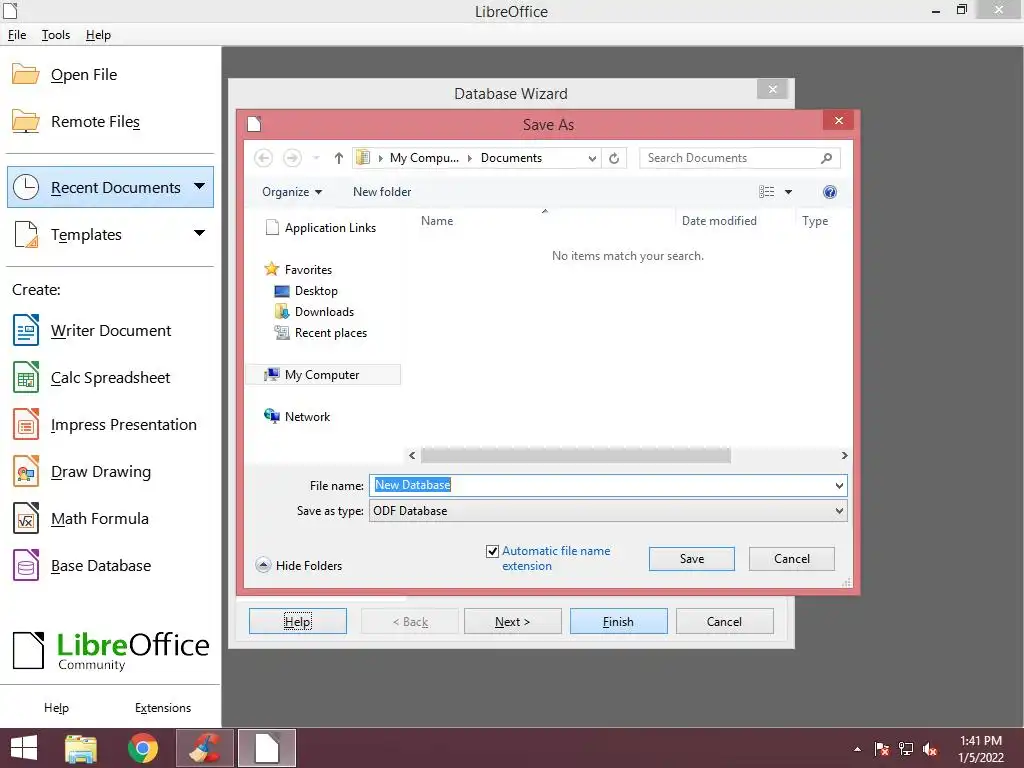Expand Recent Documents dropdown arrow
The height and width of the screenshot is (768, 1024).
coord(199,187)
